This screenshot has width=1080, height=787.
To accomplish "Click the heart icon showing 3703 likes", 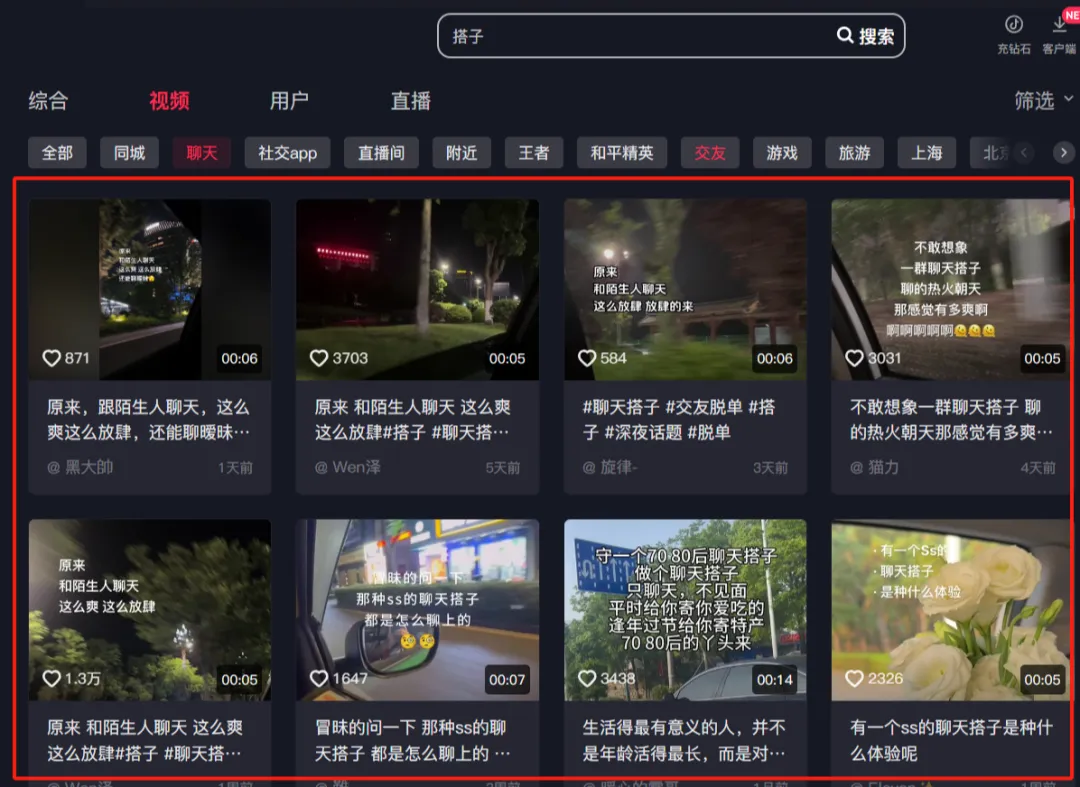I will (318, 356).
